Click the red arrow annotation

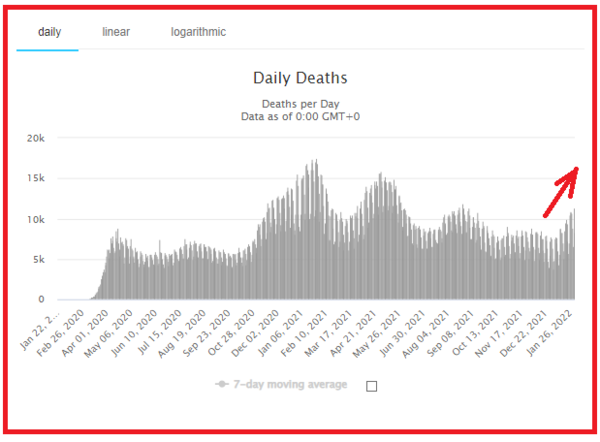click(x=560, y=190)
